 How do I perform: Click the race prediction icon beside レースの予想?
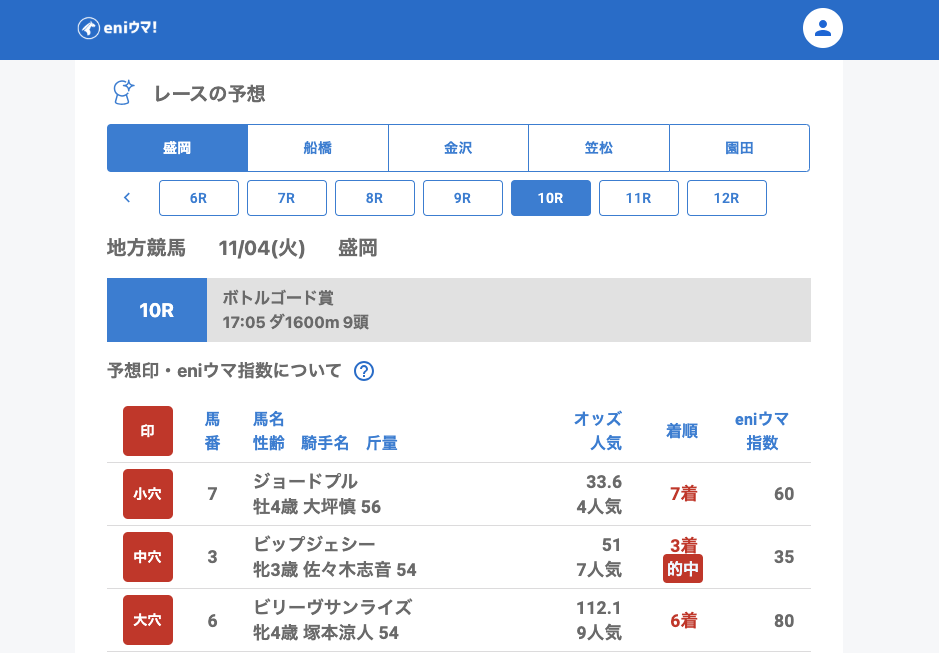tap(123, 93)
